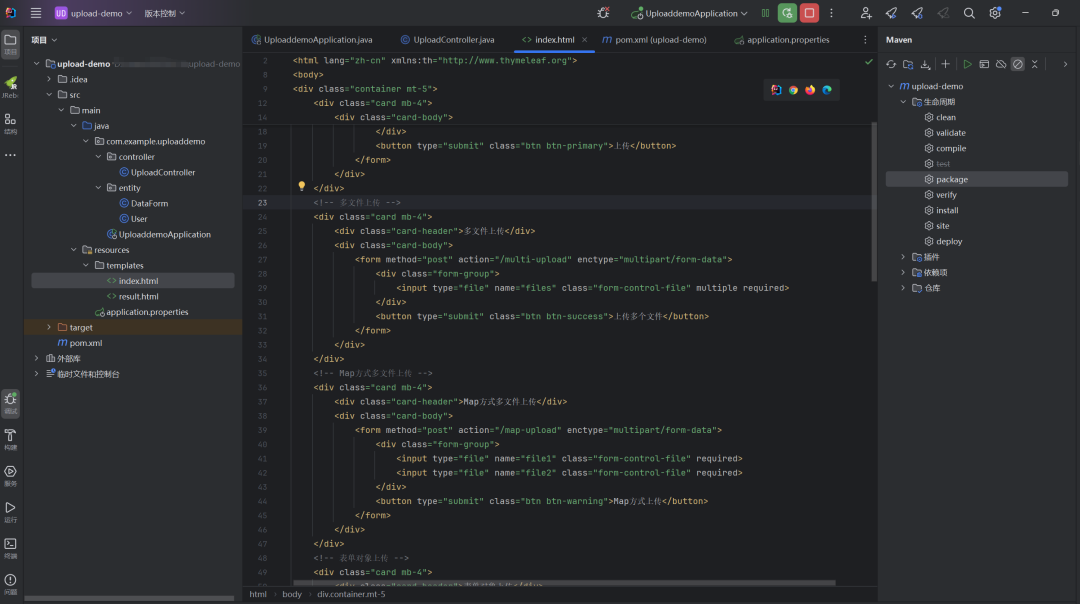Reload all Maven projects

(x=891, y=63)
